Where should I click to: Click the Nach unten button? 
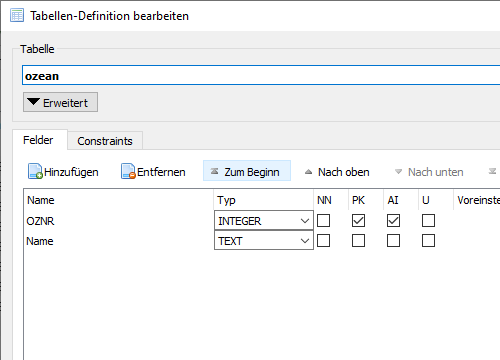pos(429,172)
